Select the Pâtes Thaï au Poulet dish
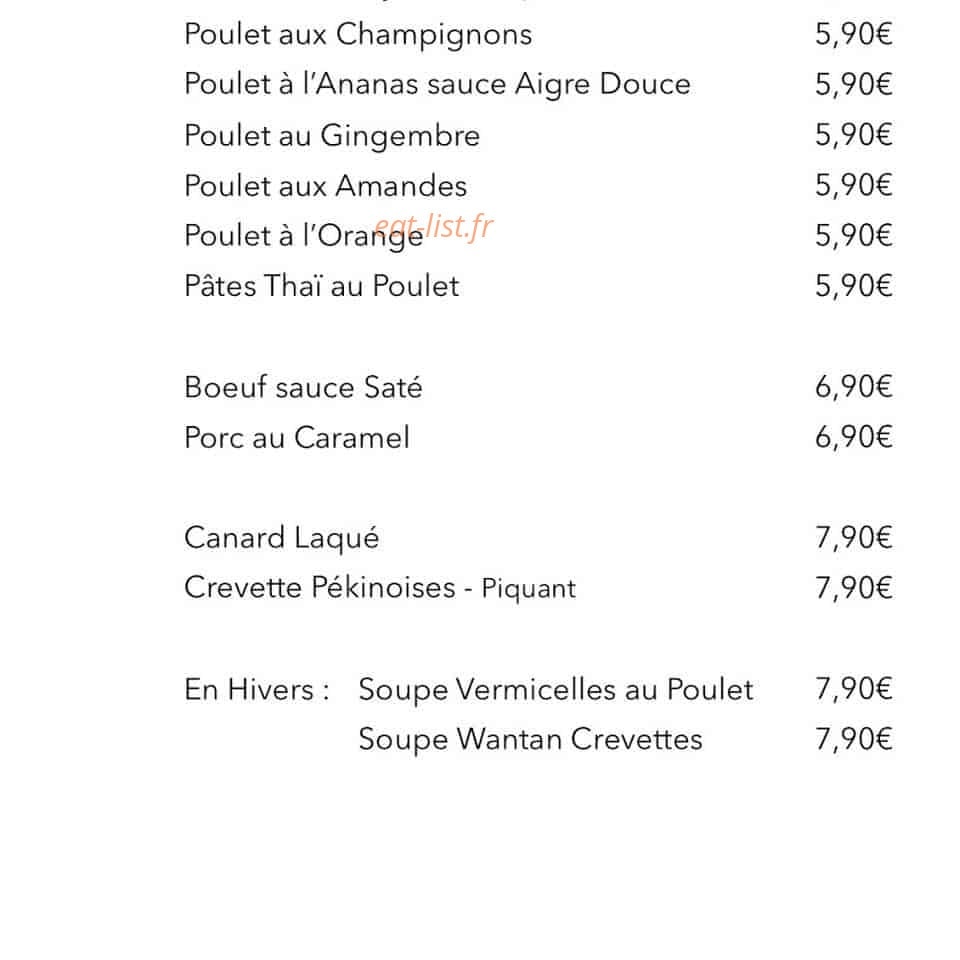Screen dimensions: 960x960 coord(321,286)
